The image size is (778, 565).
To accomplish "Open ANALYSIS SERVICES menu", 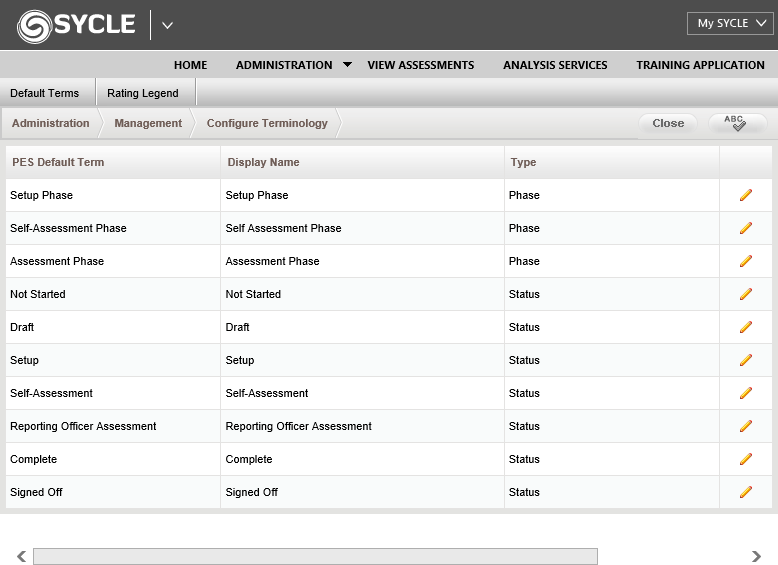I will coord(555,65).
